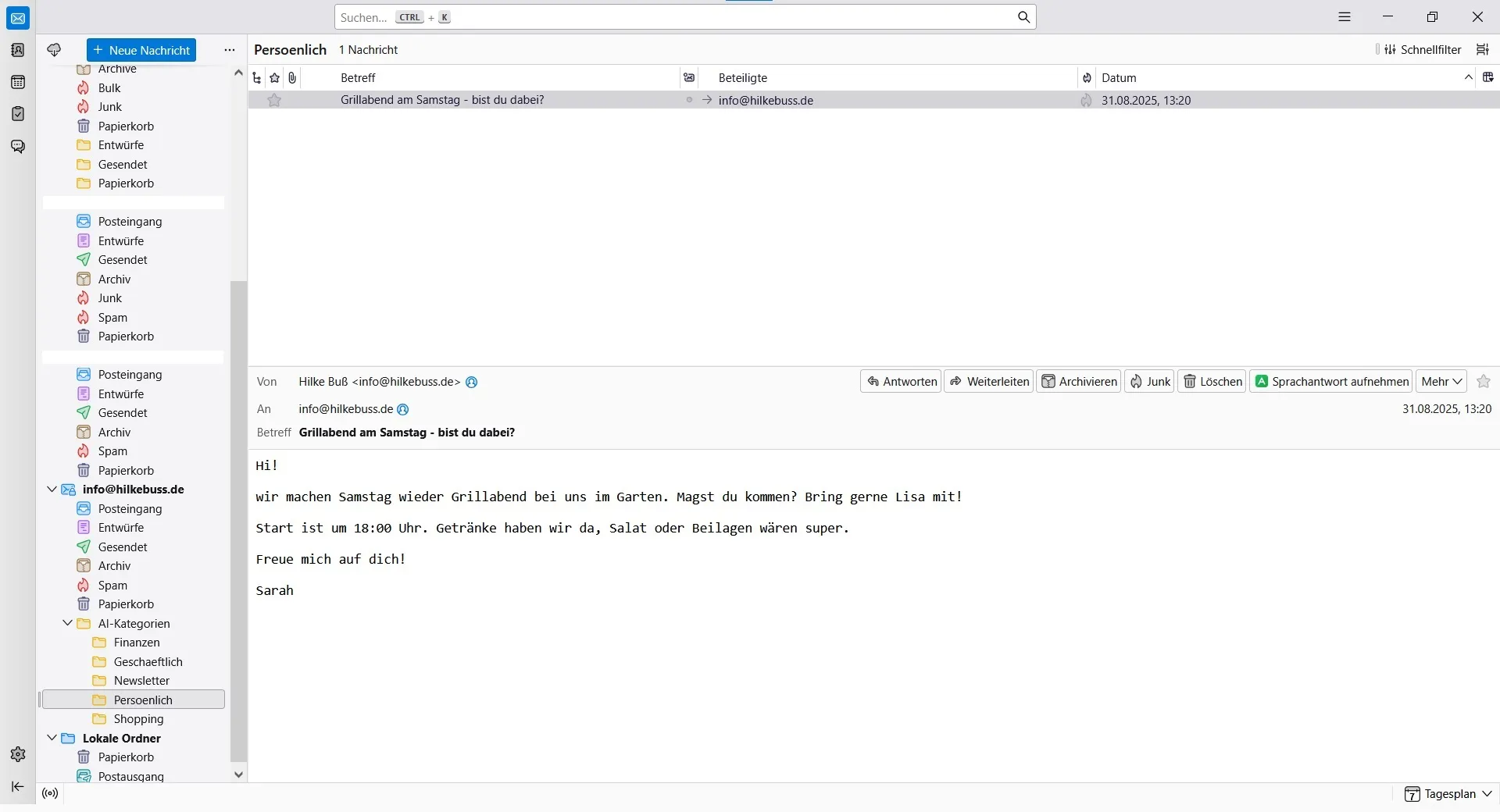1500x812 pixels.
Task: Toggle read status dot of Grillabend message
Action: point(689,100)
